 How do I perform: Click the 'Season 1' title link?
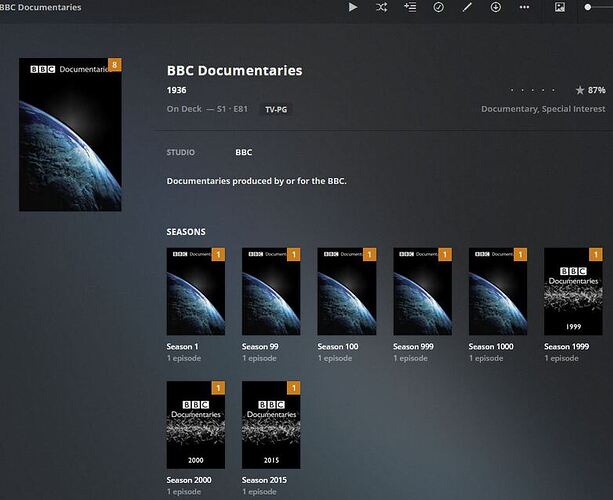tap(182, 347)
